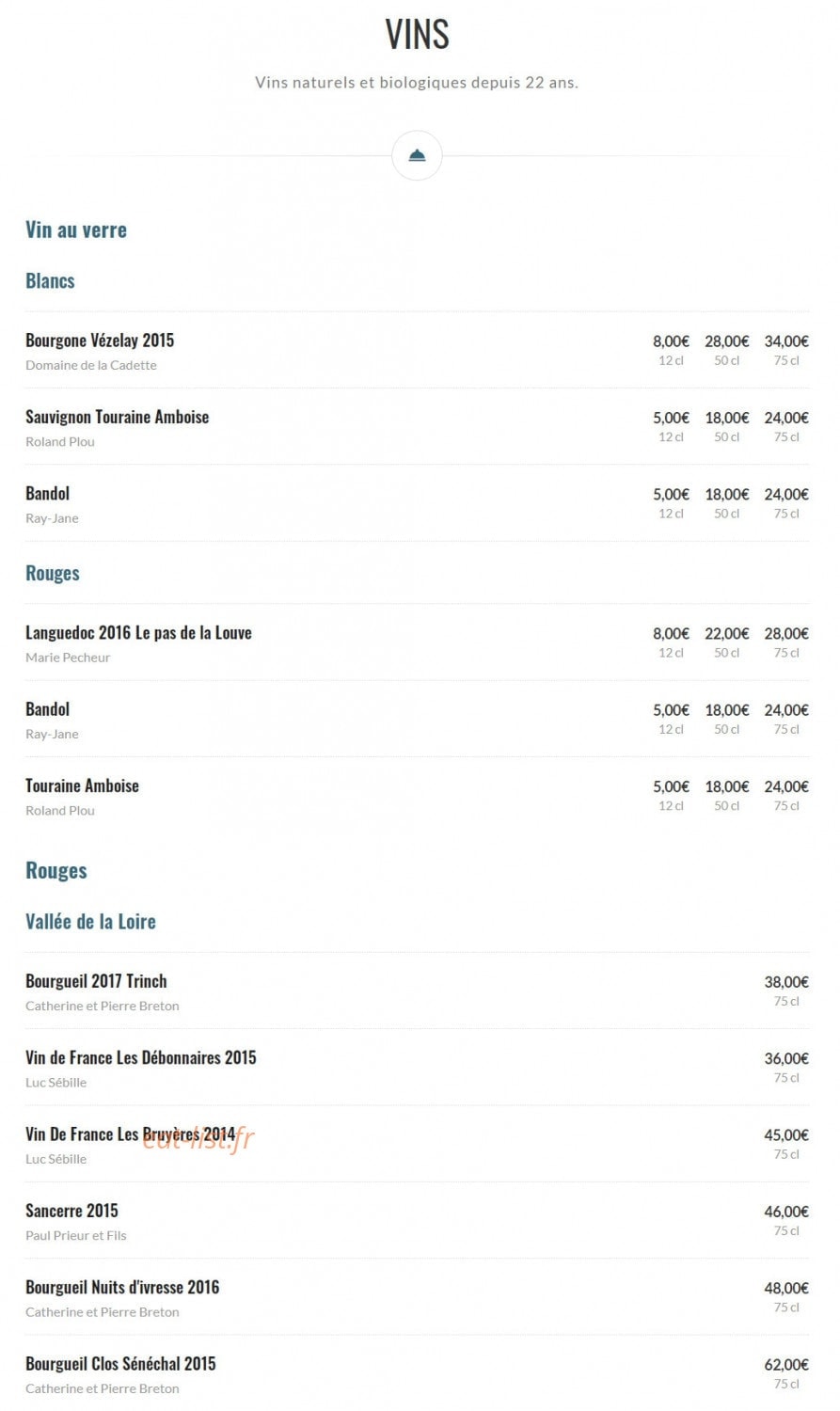Click the 62,00€ price of Clos Sénéchal
Screen dimensions: 840x1411
(786, 1364)
